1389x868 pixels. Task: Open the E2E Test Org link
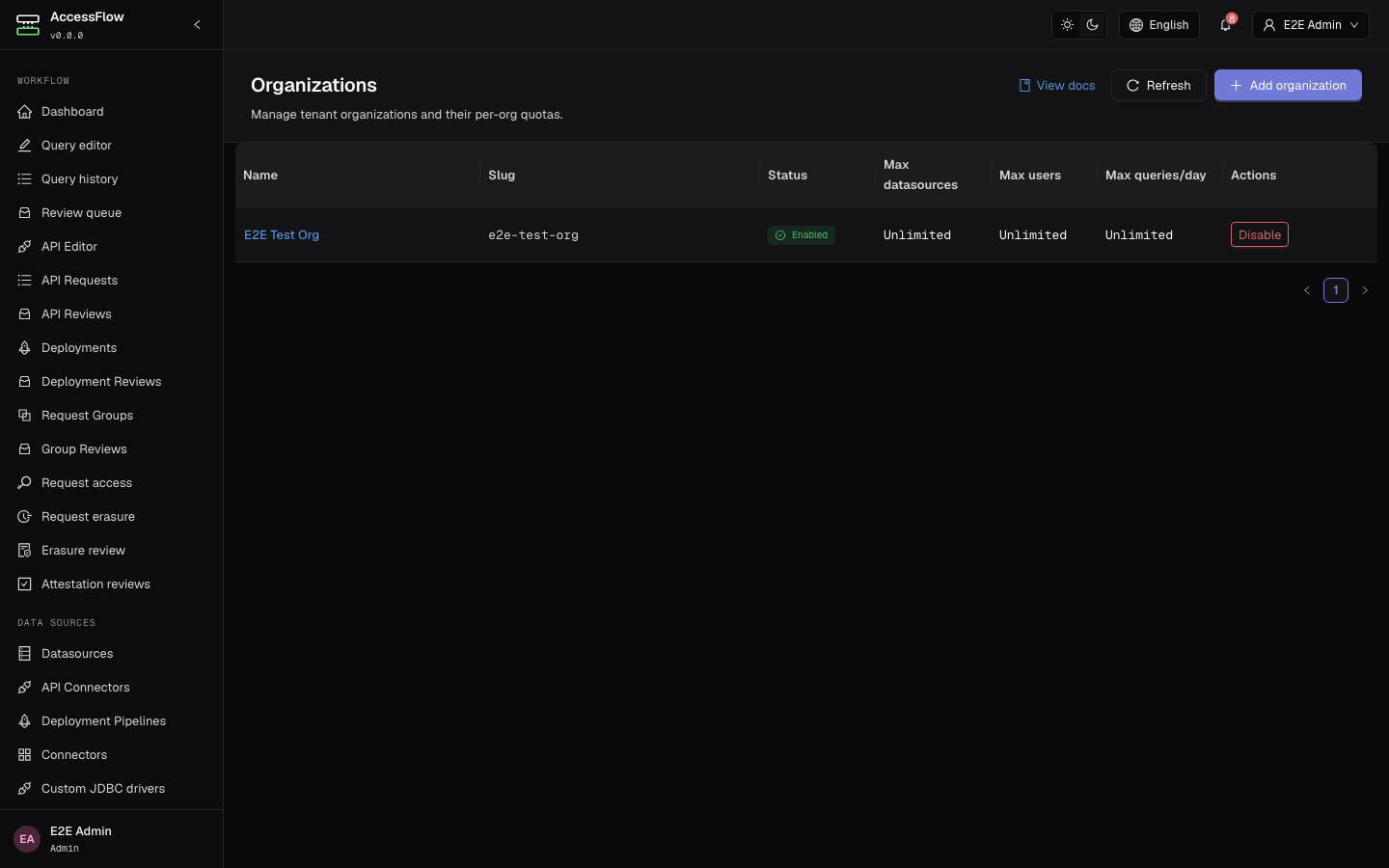coord(282,235)
